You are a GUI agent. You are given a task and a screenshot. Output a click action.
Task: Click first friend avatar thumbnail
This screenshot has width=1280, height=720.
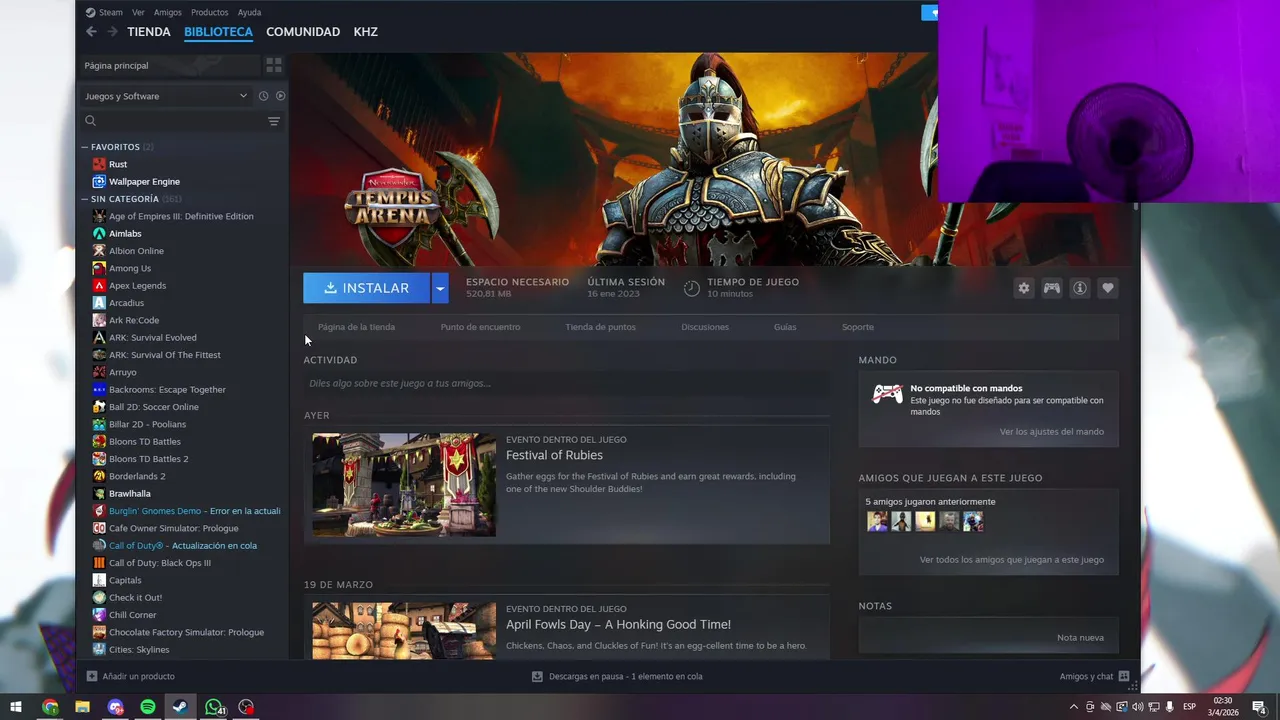coord(877,521)
